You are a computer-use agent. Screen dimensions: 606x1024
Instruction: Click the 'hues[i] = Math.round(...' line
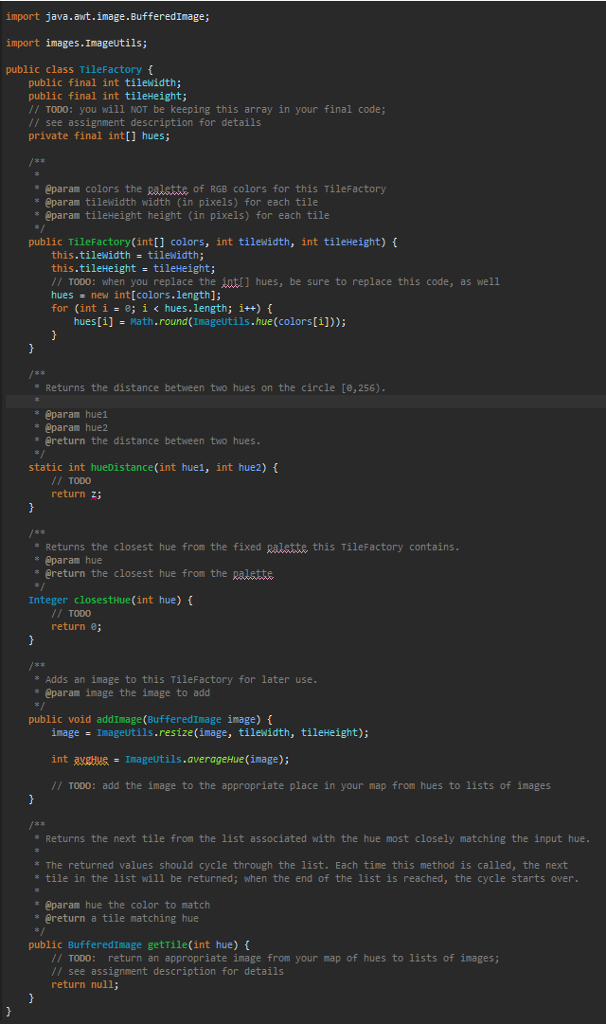pos(210,321)
